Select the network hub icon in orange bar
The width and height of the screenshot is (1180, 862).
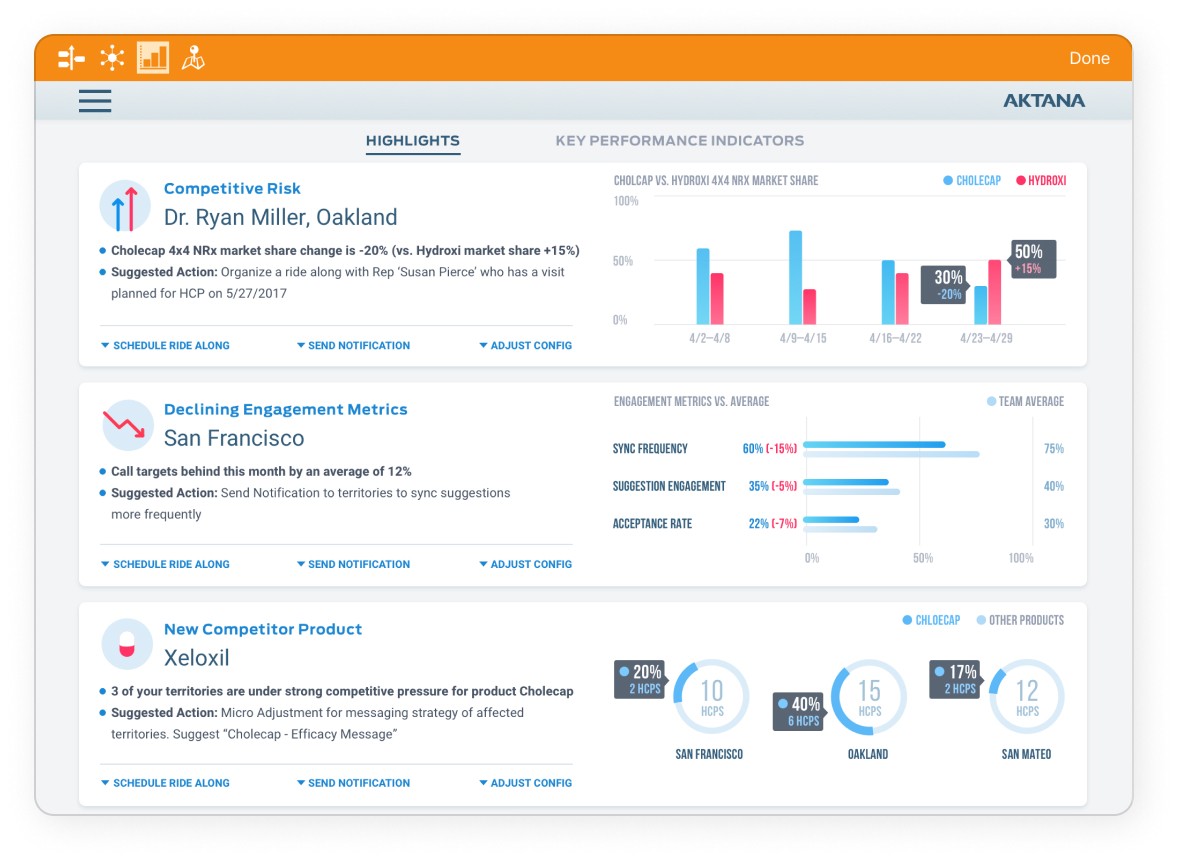coord(112,58)
